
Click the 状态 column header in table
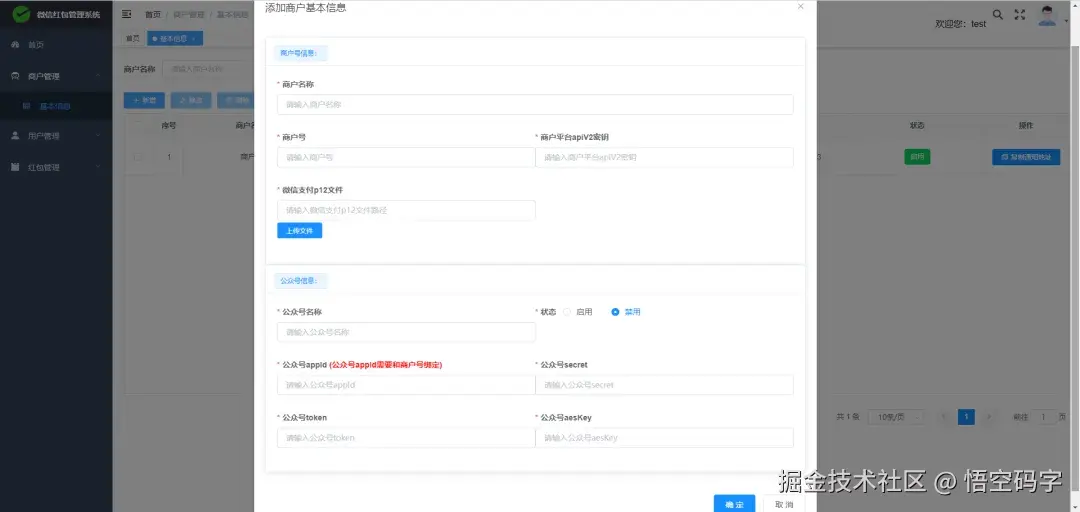(x=917, y=125)
